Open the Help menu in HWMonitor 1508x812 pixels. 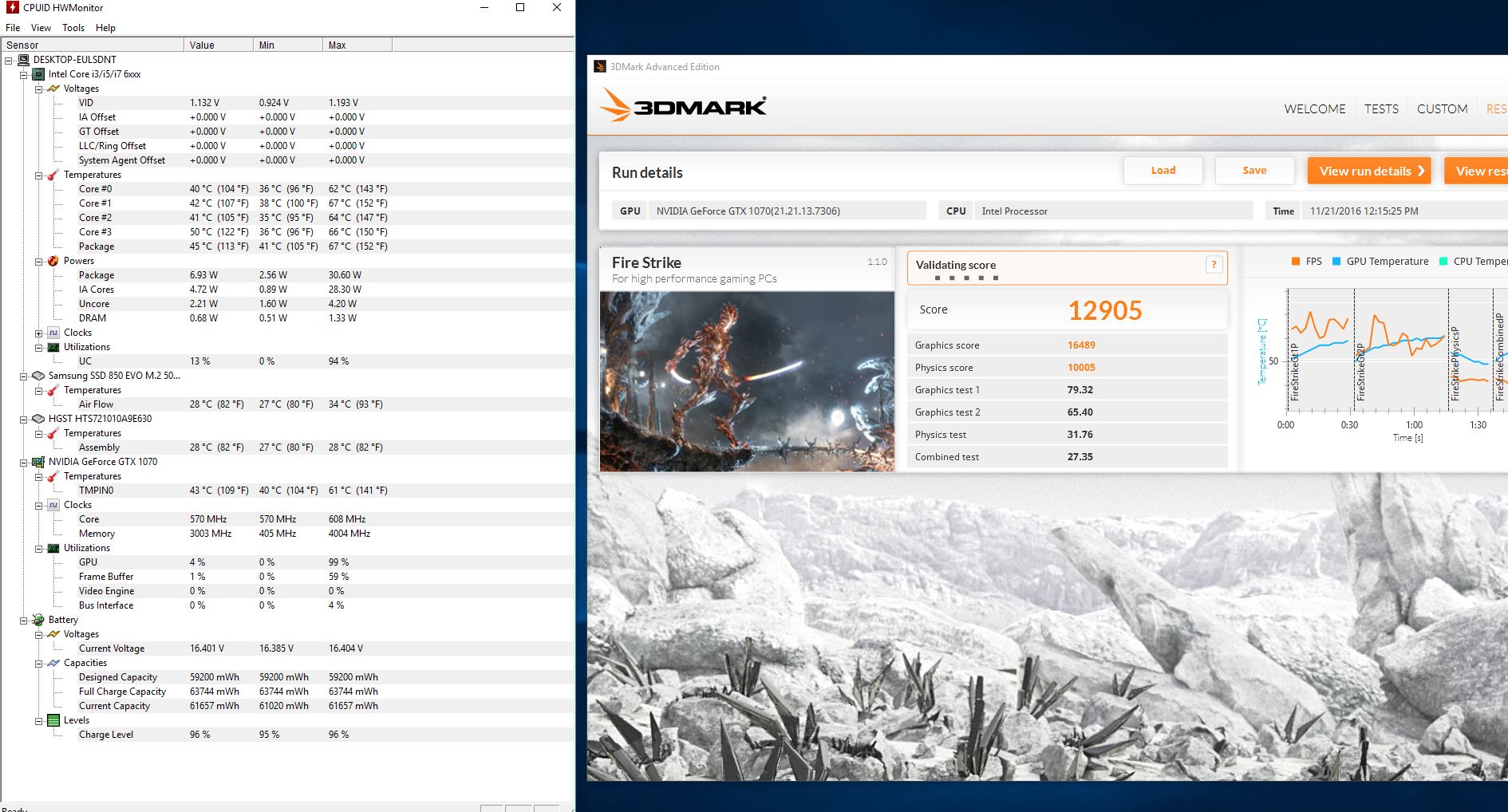(x=105, y=27)
